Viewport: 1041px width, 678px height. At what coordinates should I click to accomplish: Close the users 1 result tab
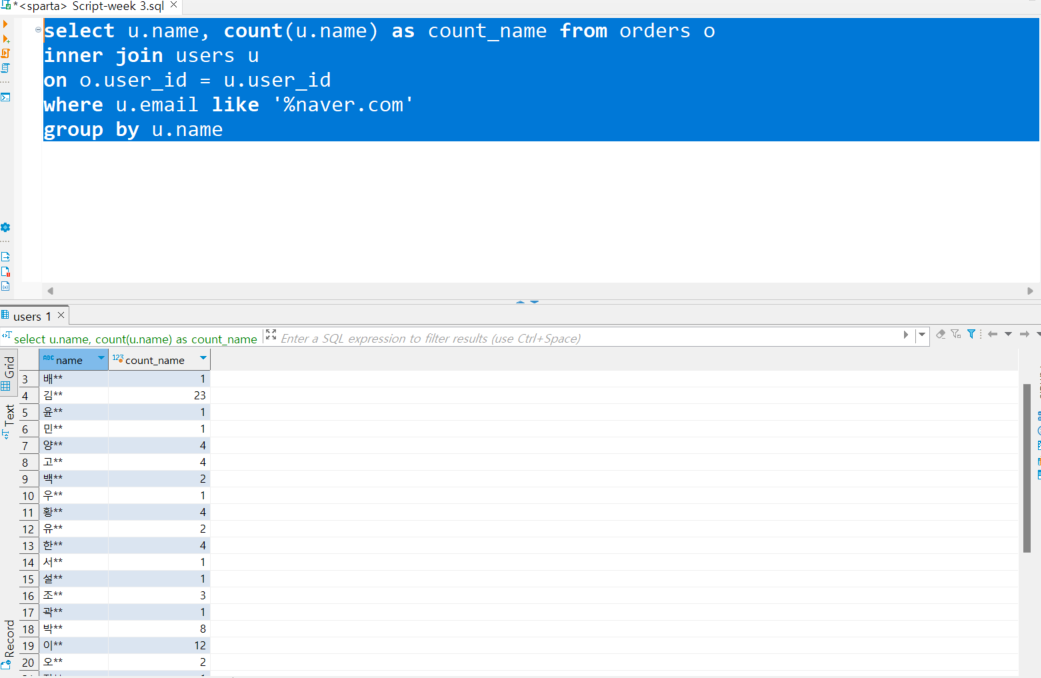[60, 315]
